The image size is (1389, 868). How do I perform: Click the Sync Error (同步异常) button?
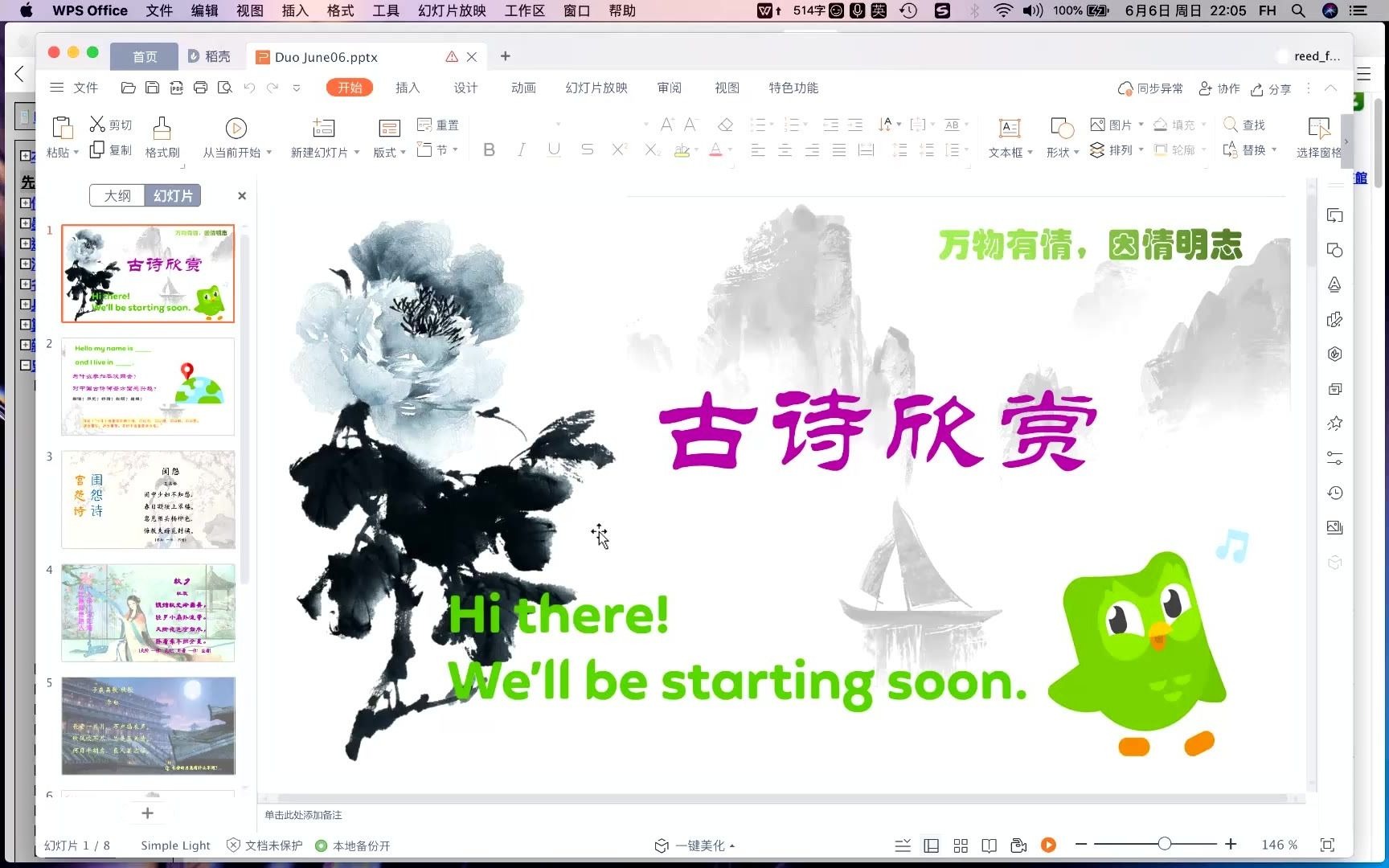1150,88
